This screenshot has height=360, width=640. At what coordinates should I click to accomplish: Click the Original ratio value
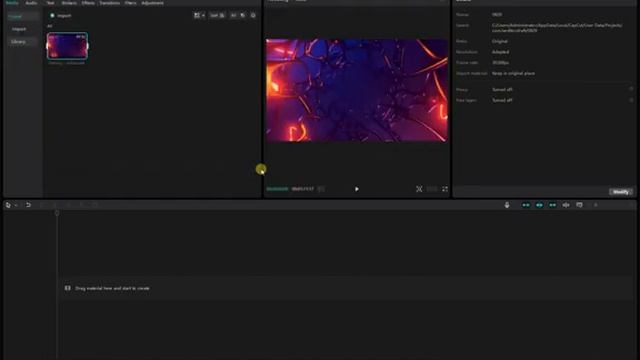[500, 41]
